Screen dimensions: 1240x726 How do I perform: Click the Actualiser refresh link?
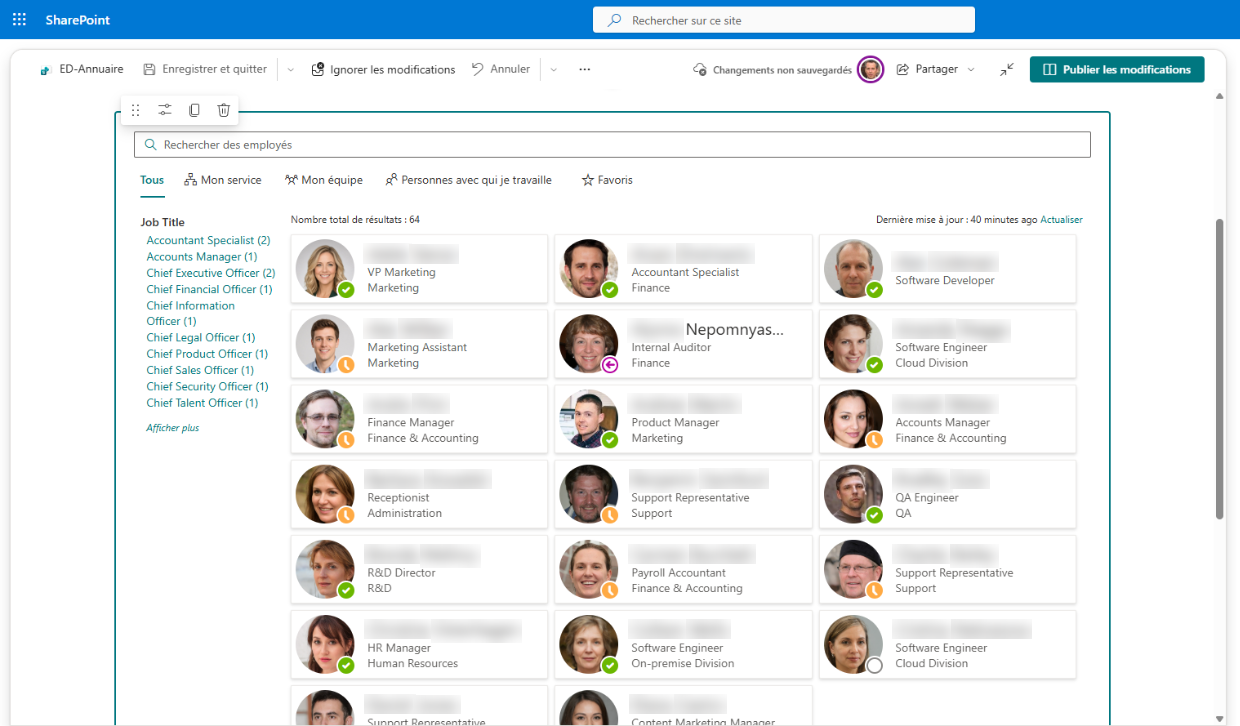pos(1061,220)
